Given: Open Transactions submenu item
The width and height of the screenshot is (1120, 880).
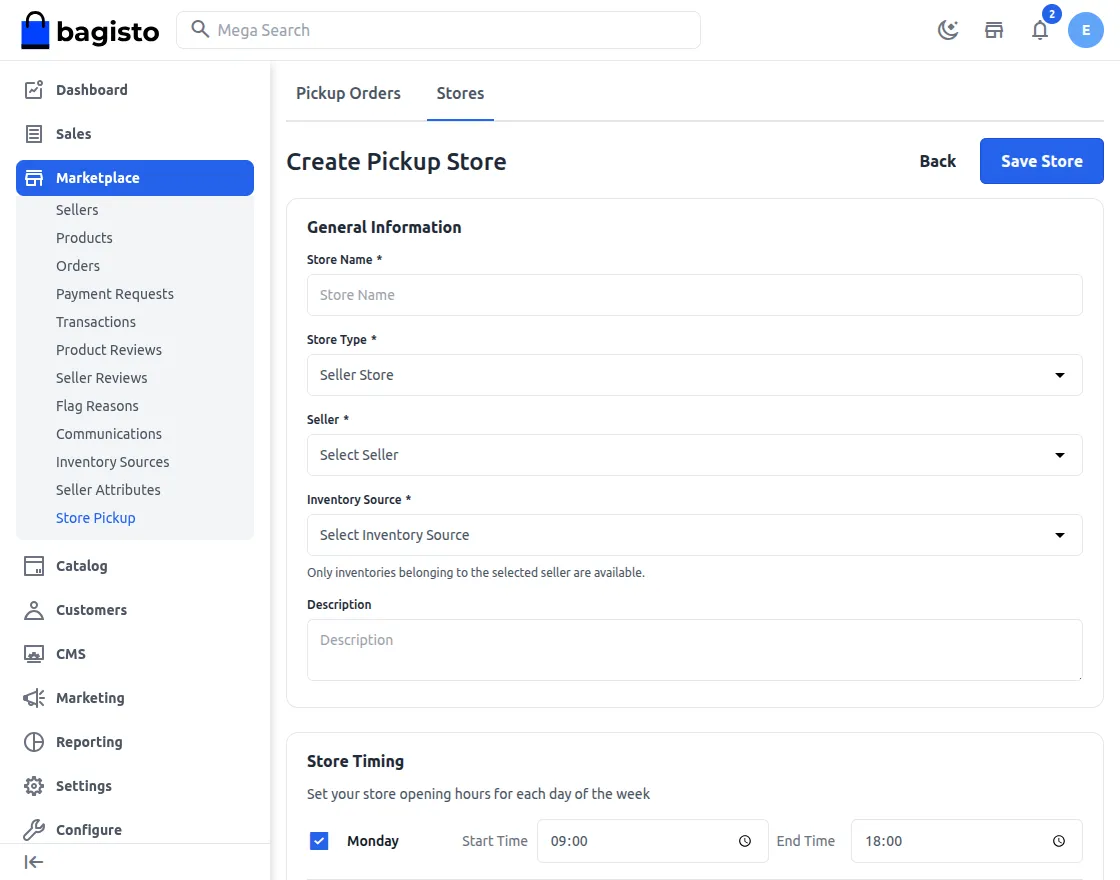Looking at the screenshot, I should [96, 322].
